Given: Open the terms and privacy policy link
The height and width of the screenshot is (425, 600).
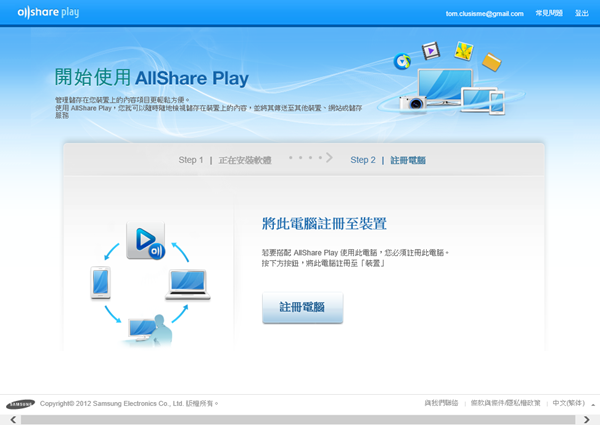Looking at the screenshot, I should tap(505, 403).
